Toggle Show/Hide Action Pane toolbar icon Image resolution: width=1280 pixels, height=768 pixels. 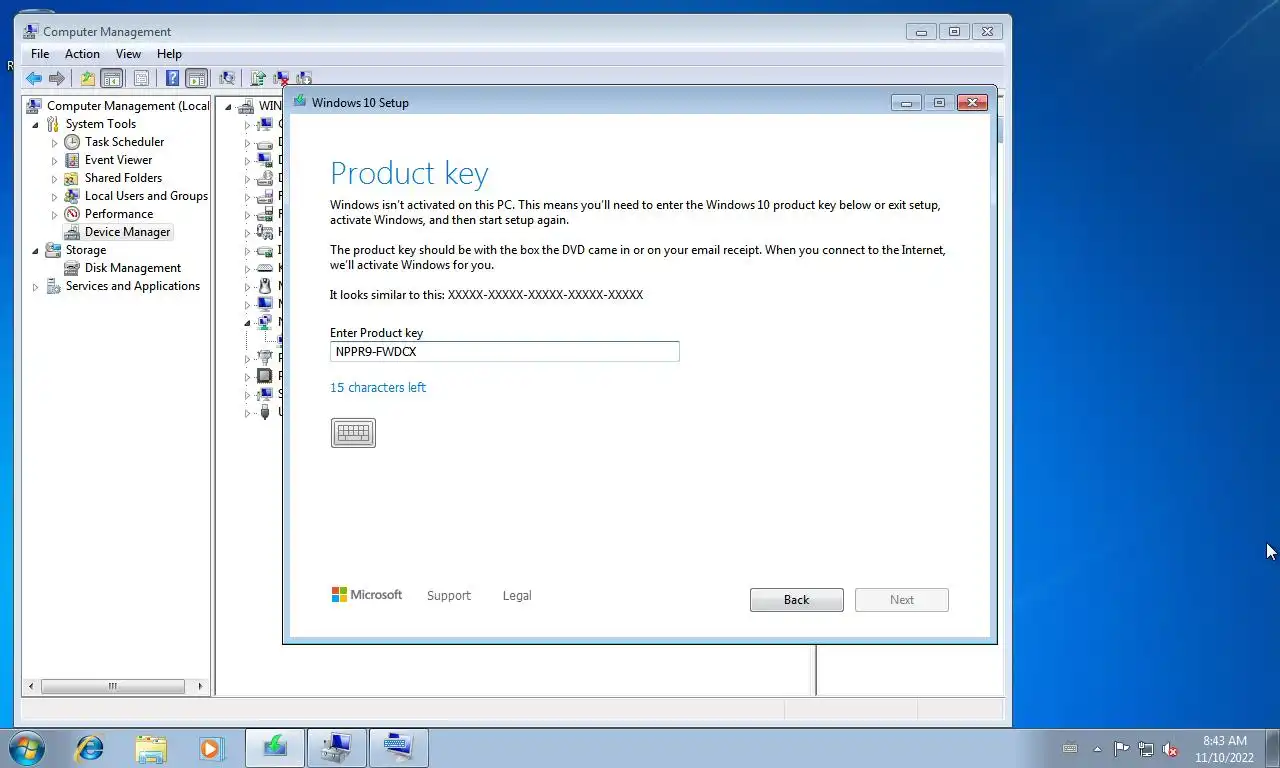(x=197, y=78)
